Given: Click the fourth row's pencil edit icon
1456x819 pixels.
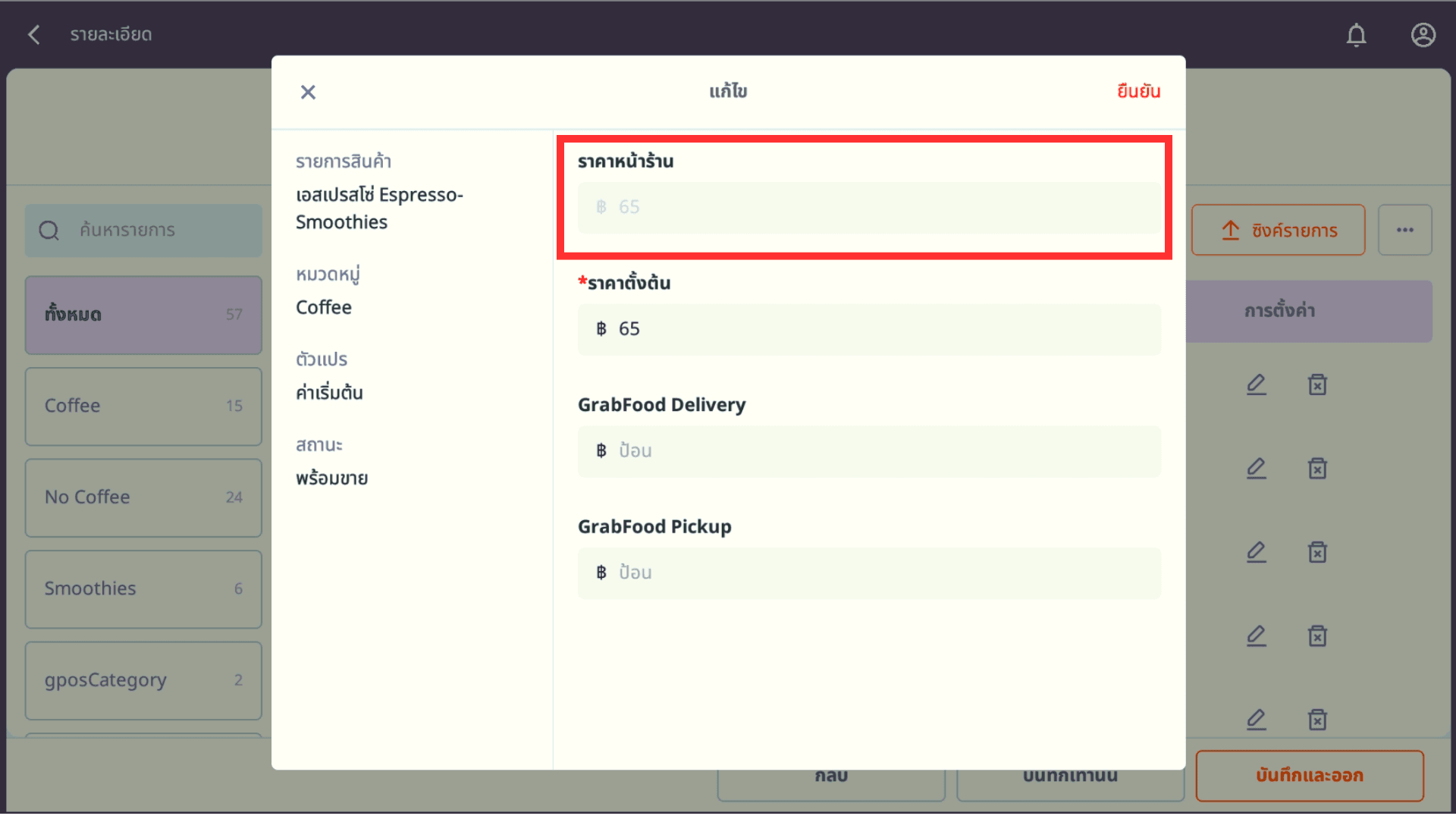Looking at the screenshot, I should [x=1257, y=635].
